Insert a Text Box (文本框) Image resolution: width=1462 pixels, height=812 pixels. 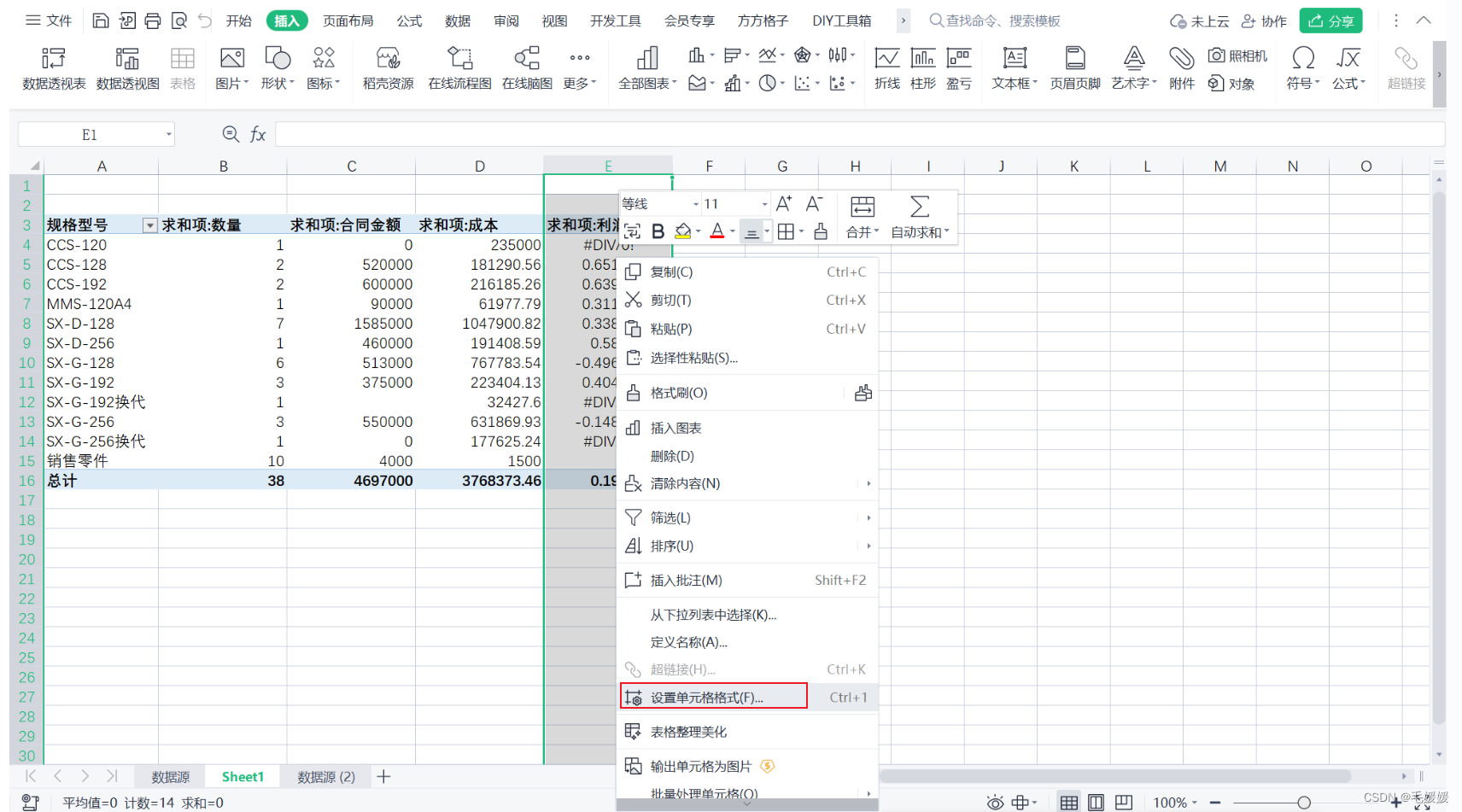[1015, 68]
